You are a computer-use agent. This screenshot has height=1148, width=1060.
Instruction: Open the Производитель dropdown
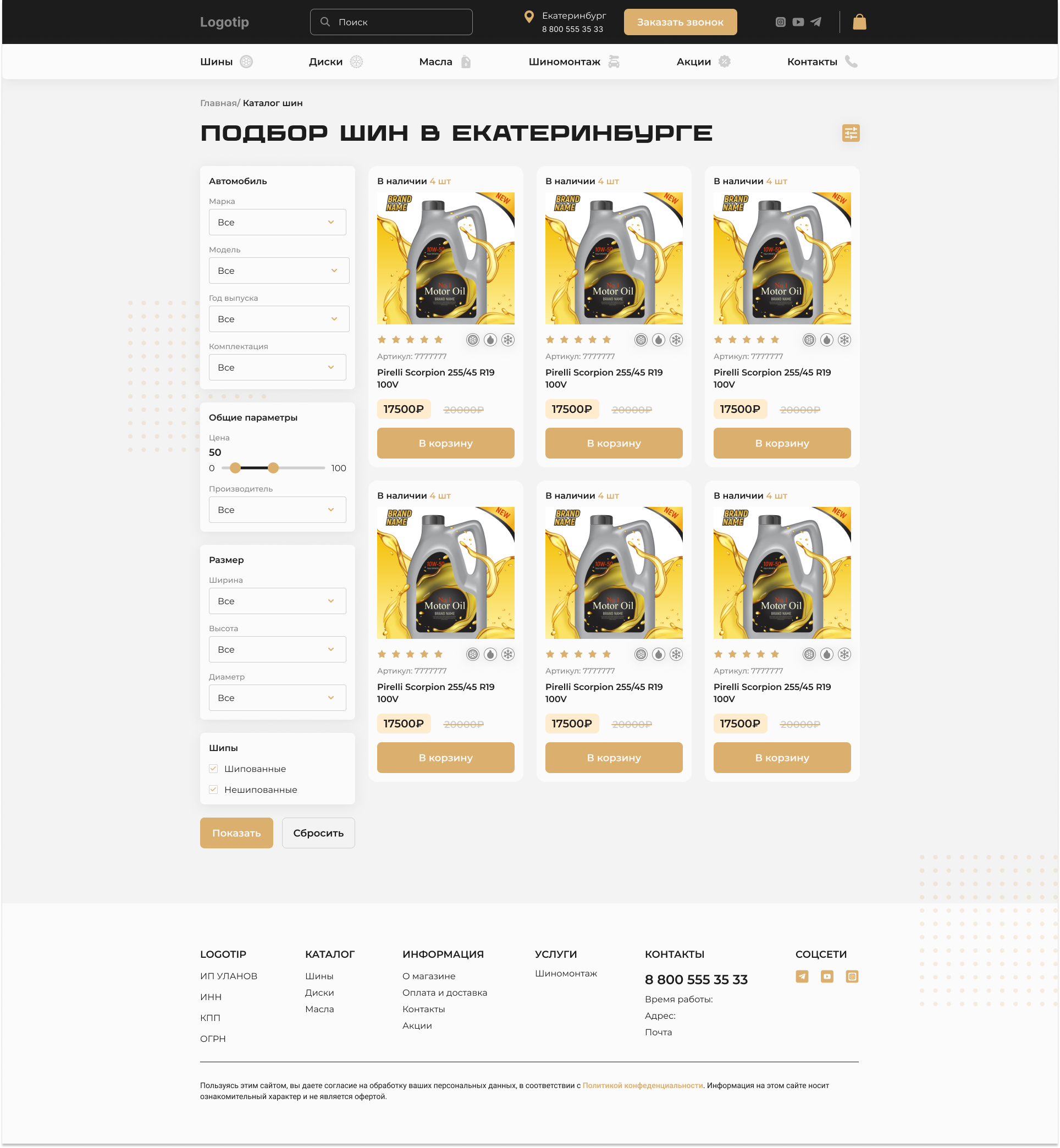coord(277,510)
